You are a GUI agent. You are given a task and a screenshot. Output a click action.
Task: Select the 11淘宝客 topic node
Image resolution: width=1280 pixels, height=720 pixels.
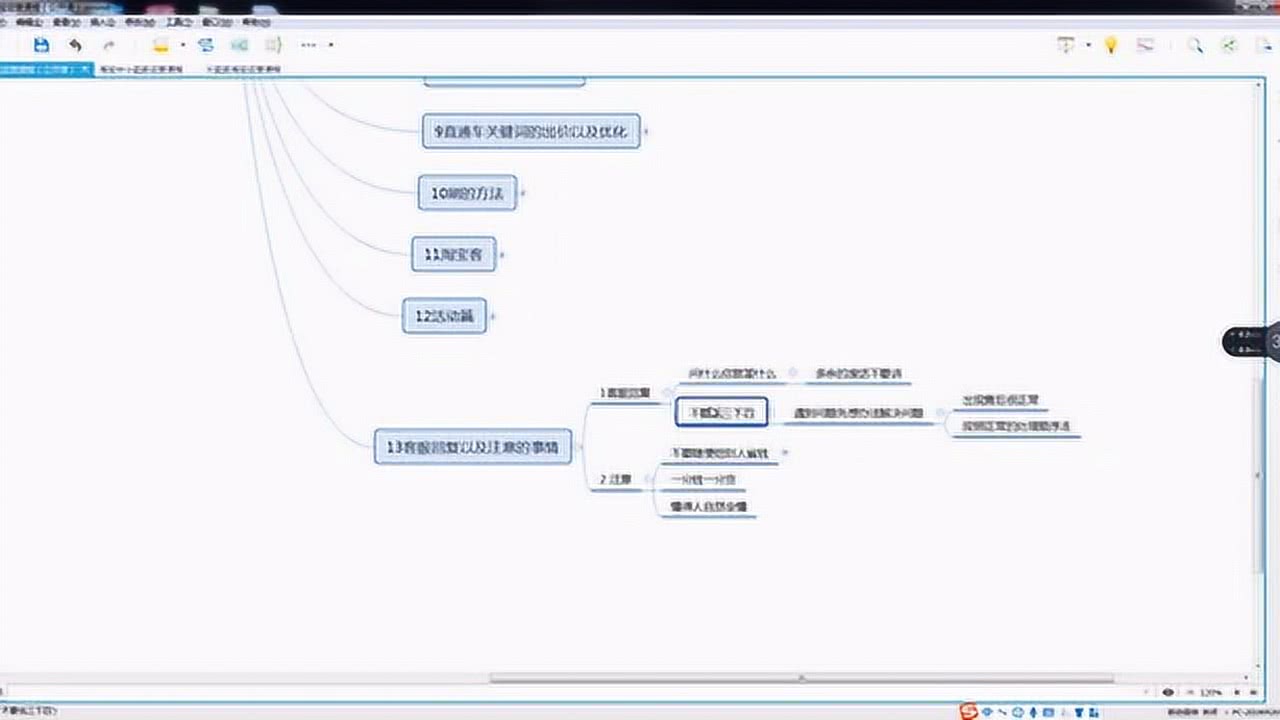(454, 255)
